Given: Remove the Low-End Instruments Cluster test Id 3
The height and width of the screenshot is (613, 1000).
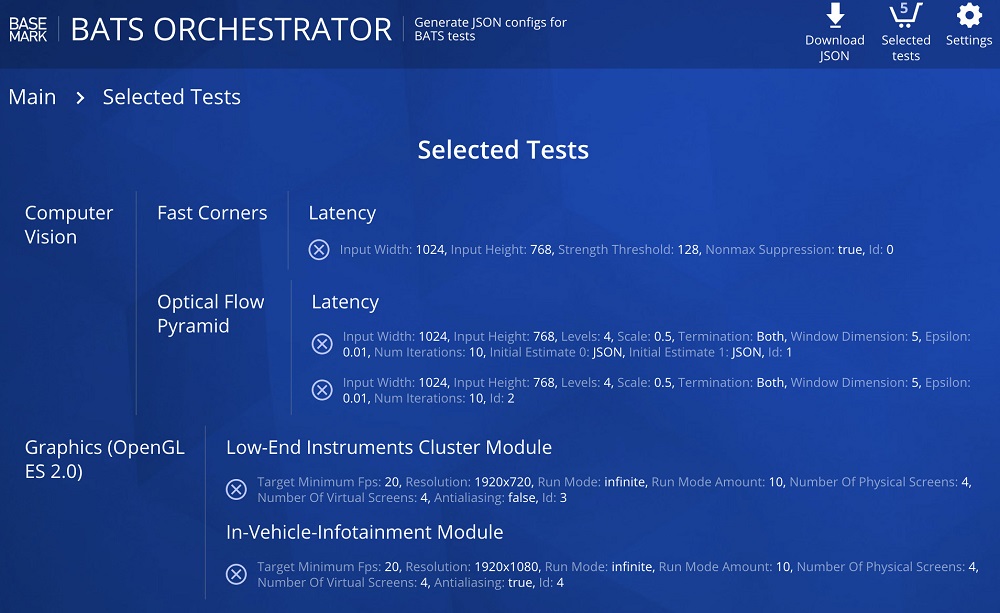Looking at the screenshot, I should coord(236,489).
